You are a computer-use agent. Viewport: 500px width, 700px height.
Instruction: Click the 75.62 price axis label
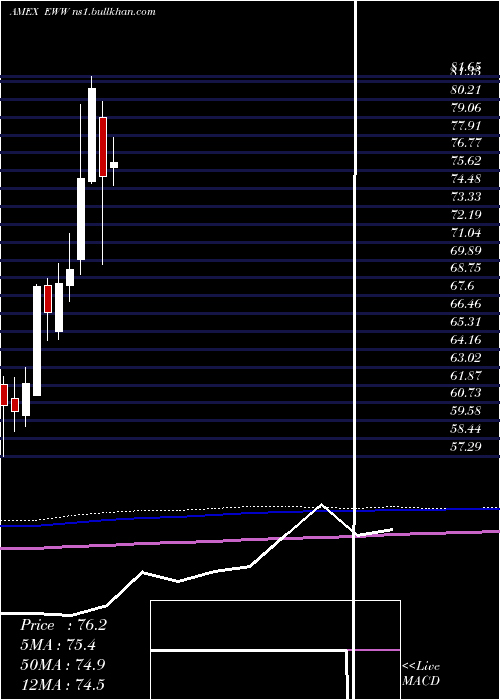point(466,161)
